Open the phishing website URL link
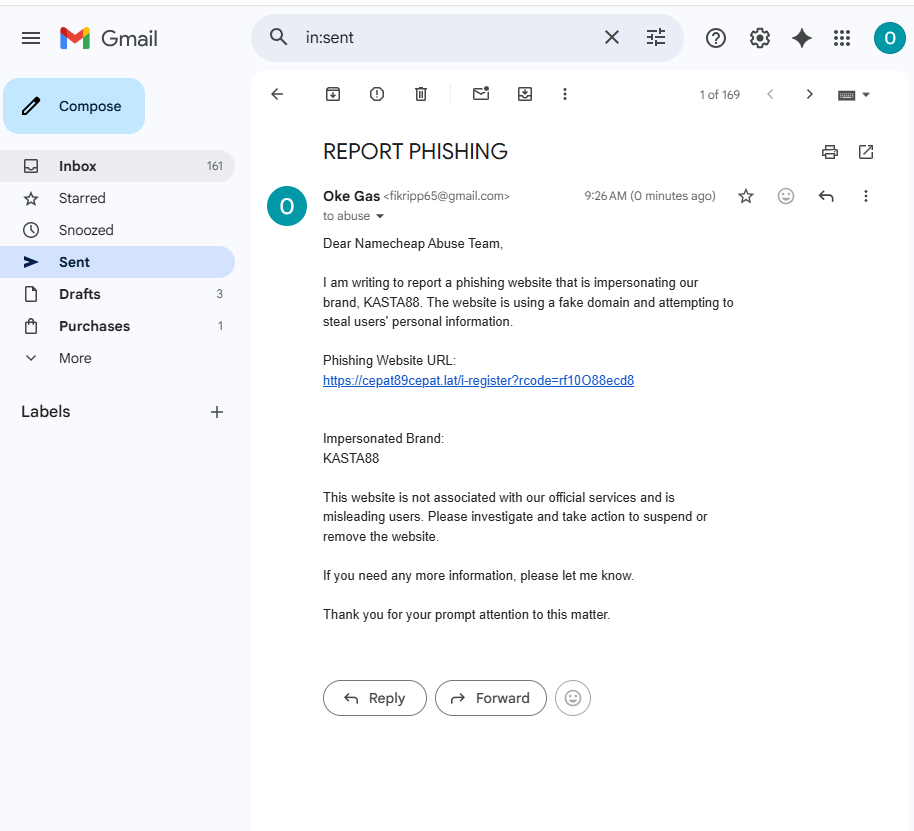The image size is (914, 831). point(479,381)
